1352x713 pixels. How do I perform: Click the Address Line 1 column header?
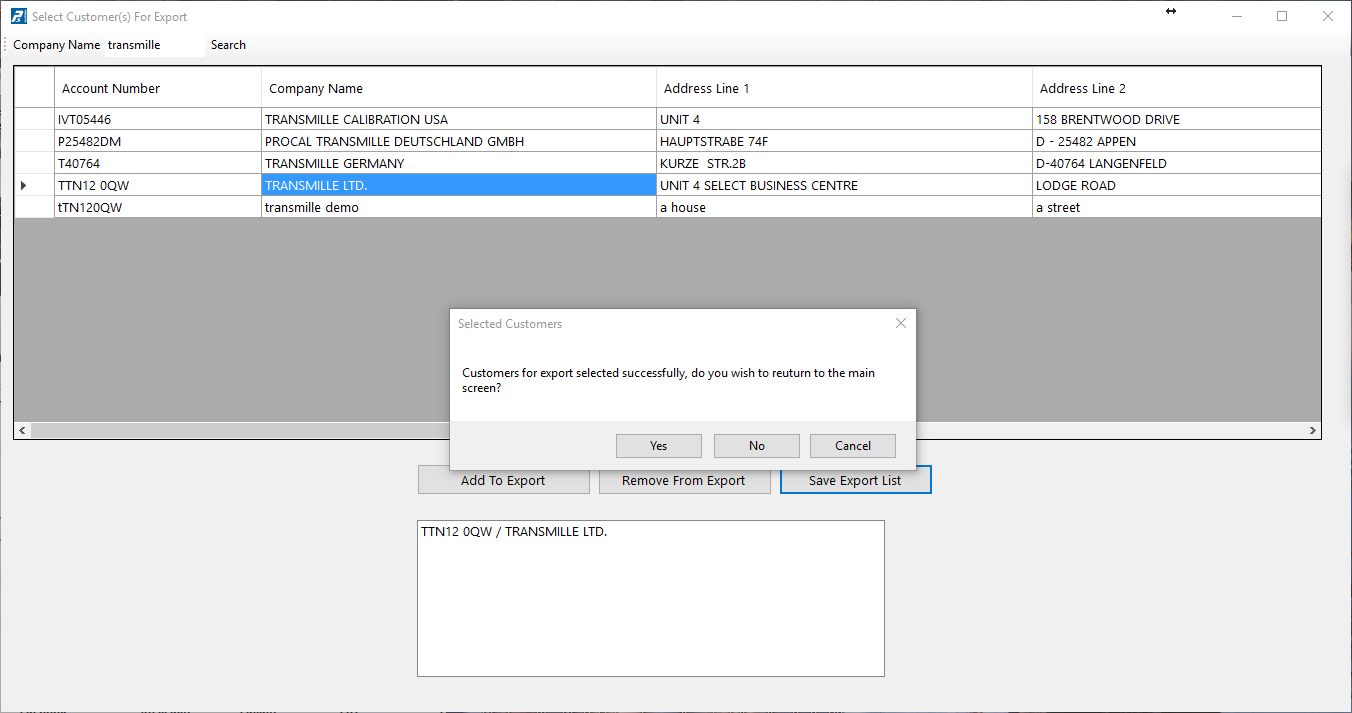[844, 88]
